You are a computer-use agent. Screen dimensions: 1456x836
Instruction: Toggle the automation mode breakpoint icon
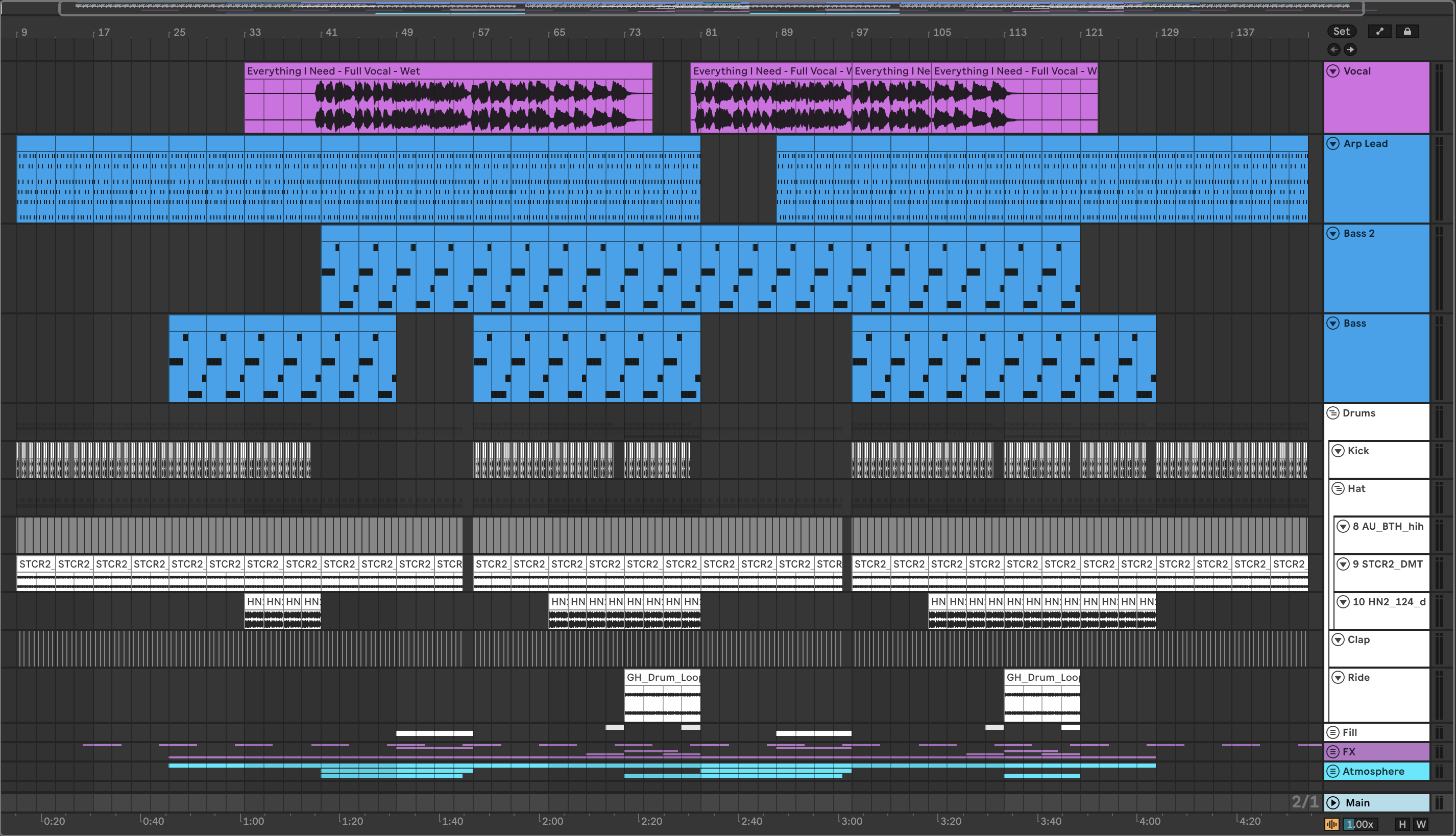pos(1379,32)
